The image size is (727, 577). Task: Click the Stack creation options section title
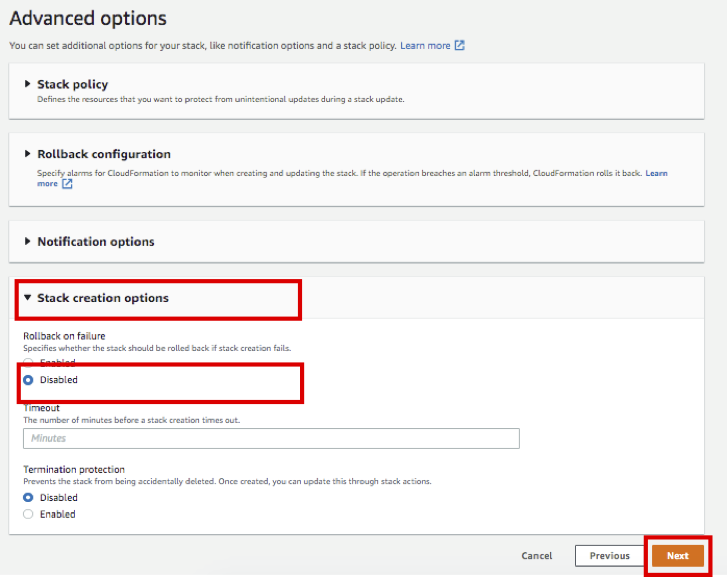pos(103,298)
